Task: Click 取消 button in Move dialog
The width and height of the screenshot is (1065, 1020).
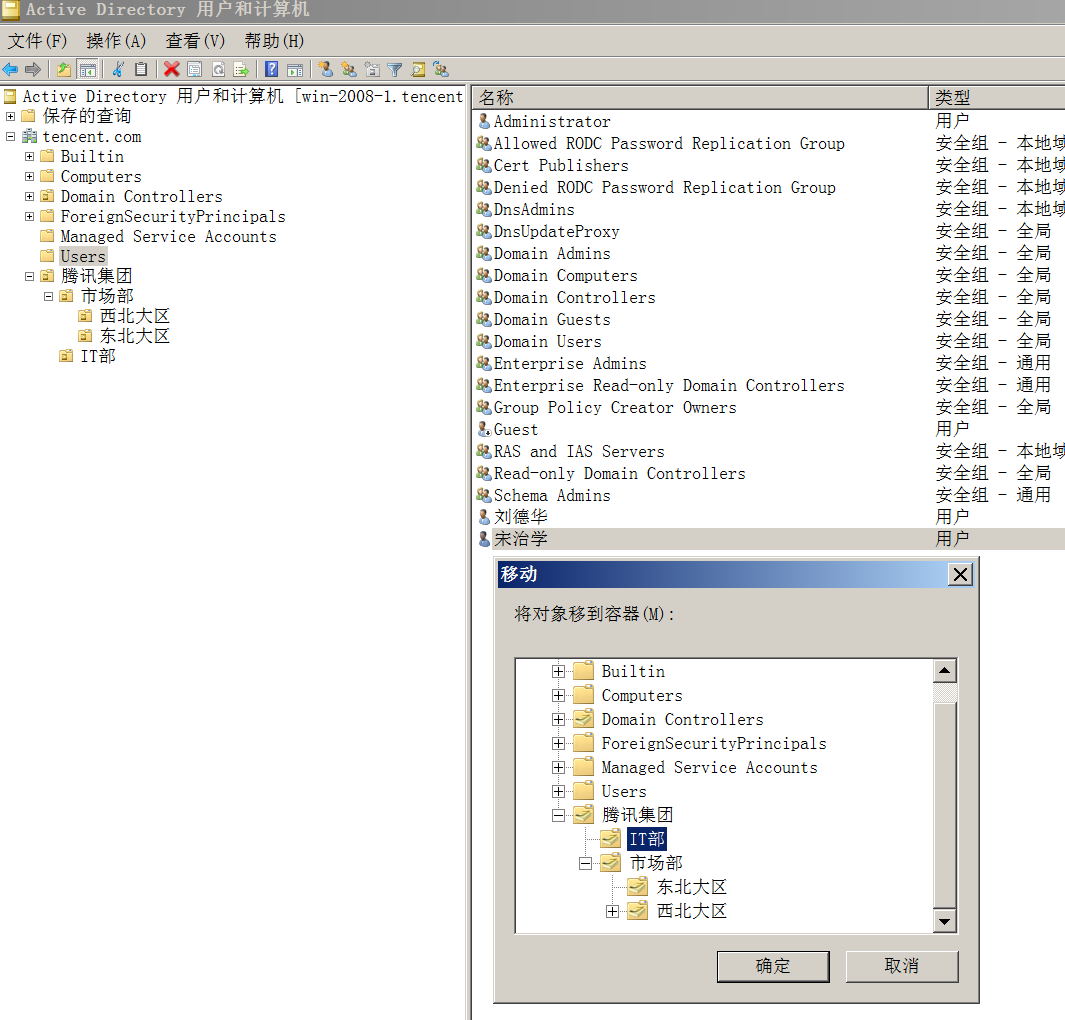Action: [901, 966]
